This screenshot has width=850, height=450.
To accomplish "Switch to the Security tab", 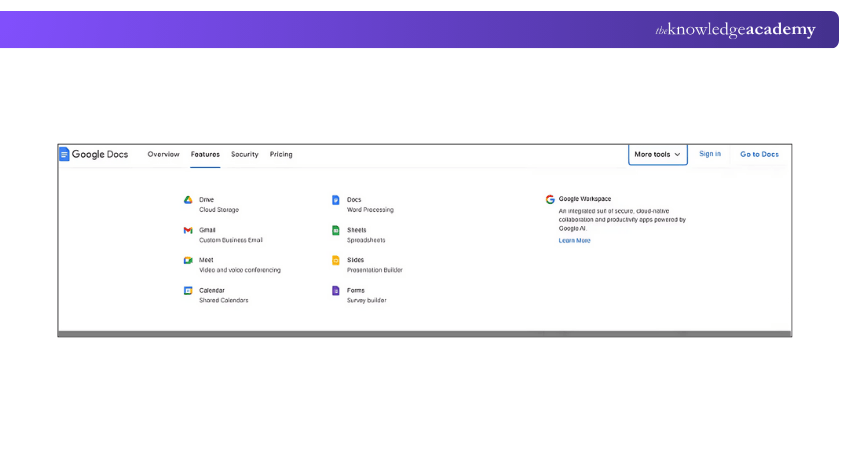I will pyautogui.click(x=244, y=155).
